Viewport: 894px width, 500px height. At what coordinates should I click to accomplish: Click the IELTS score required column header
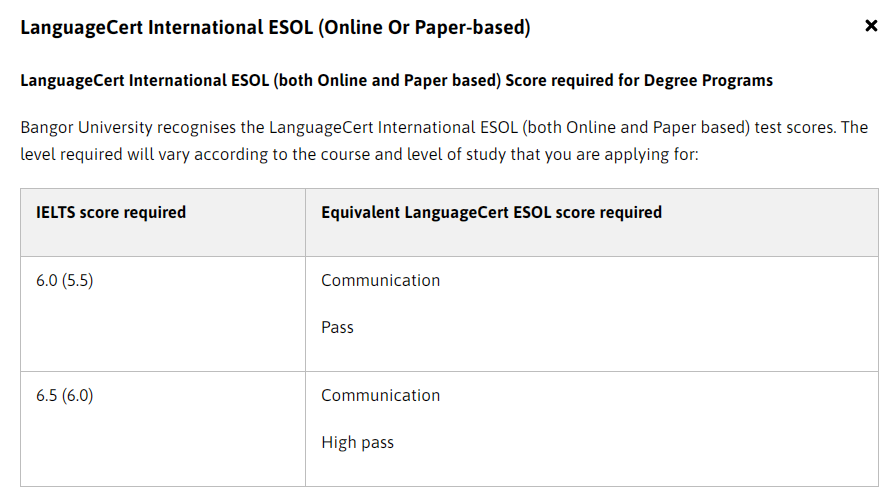pyautogui.click(x=111, y=213)
